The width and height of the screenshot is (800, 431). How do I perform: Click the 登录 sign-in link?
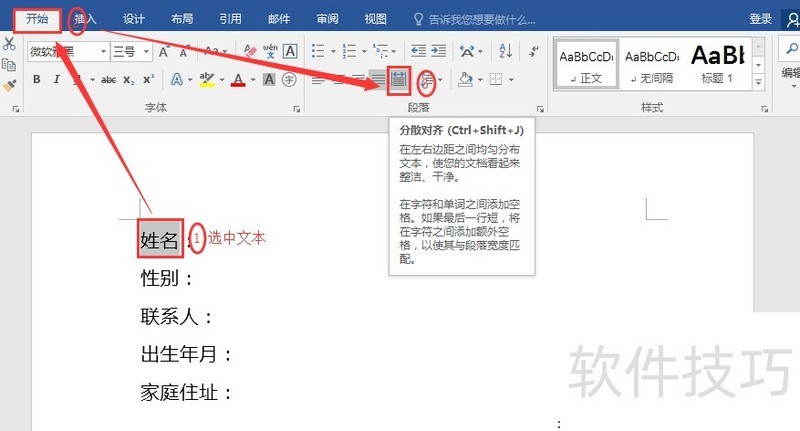tap(761, 19)
